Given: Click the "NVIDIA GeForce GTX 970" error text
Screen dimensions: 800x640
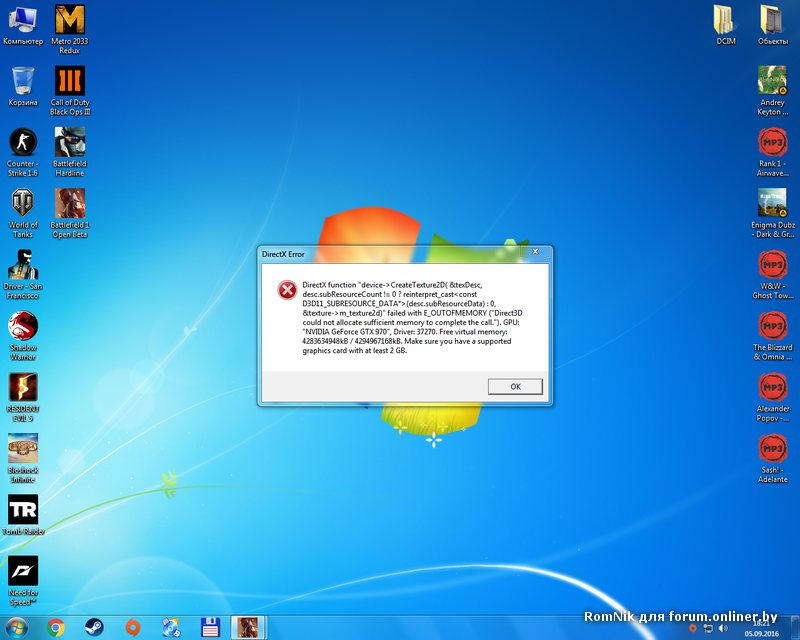Looking at the screenshot, I should pos(345,332).
